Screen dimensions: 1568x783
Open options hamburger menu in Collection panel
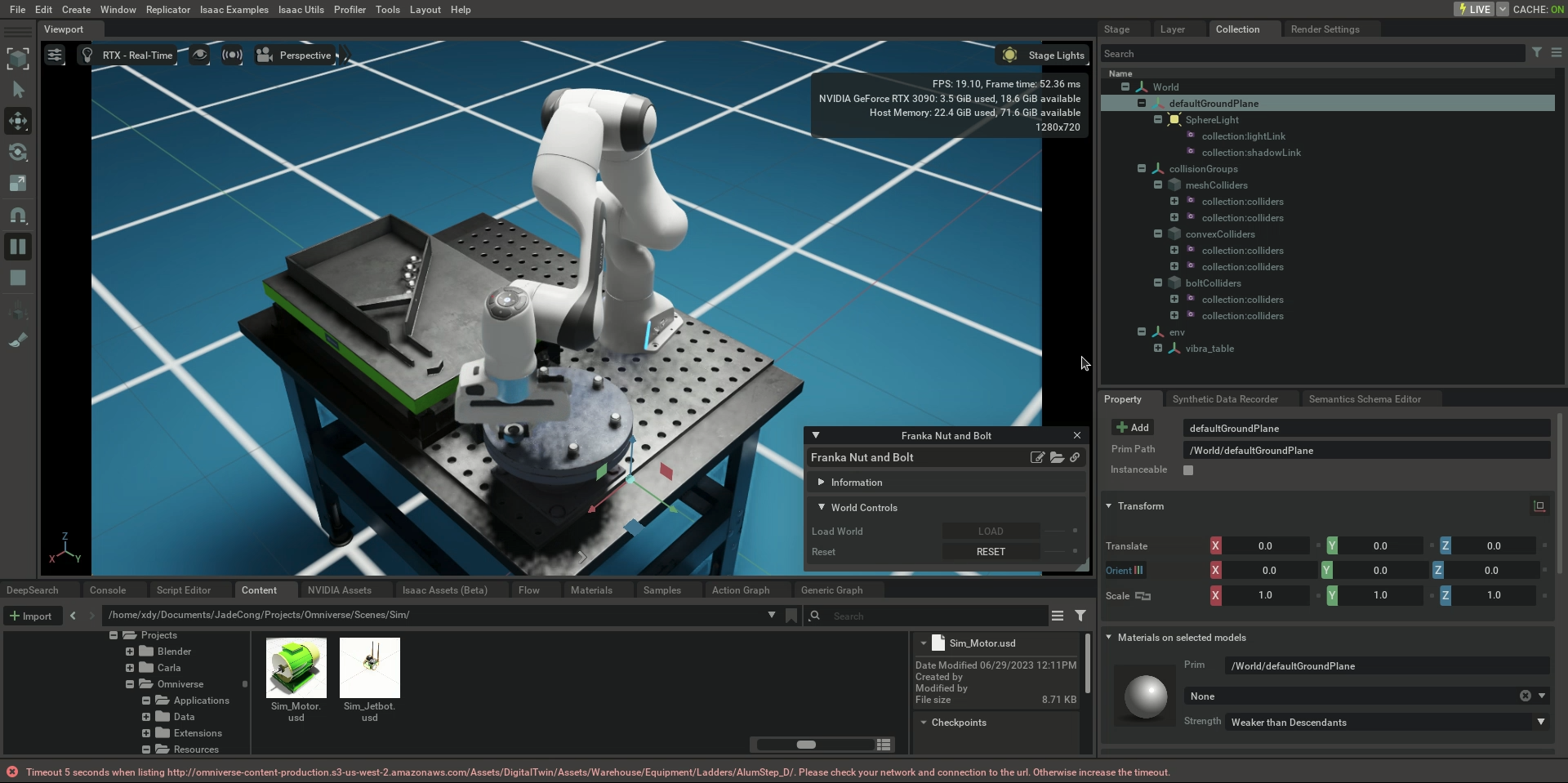coord(1556,52)
